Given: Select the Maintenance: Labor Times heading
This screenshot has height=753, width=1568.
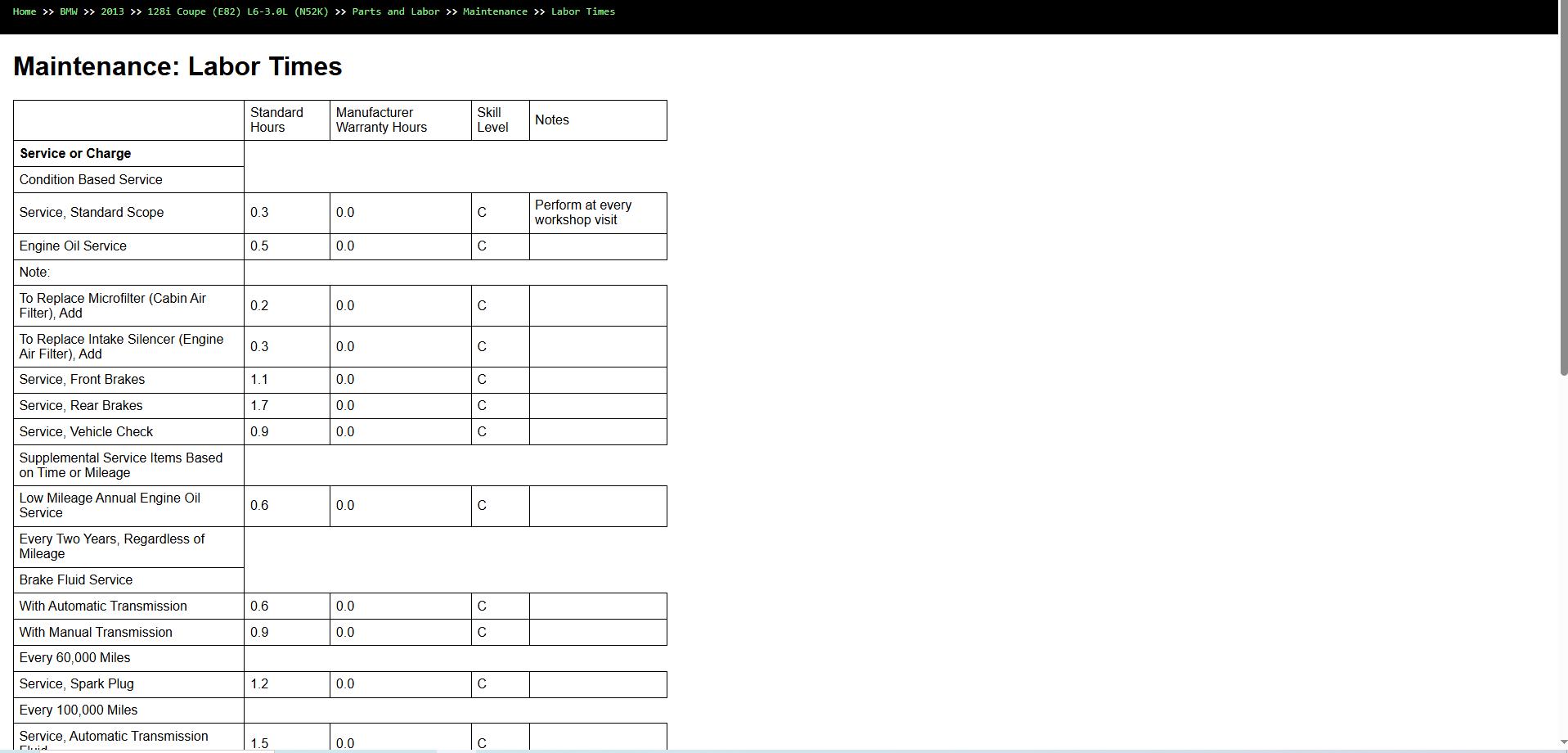Looking at the screenshot, I should (177, 66).
